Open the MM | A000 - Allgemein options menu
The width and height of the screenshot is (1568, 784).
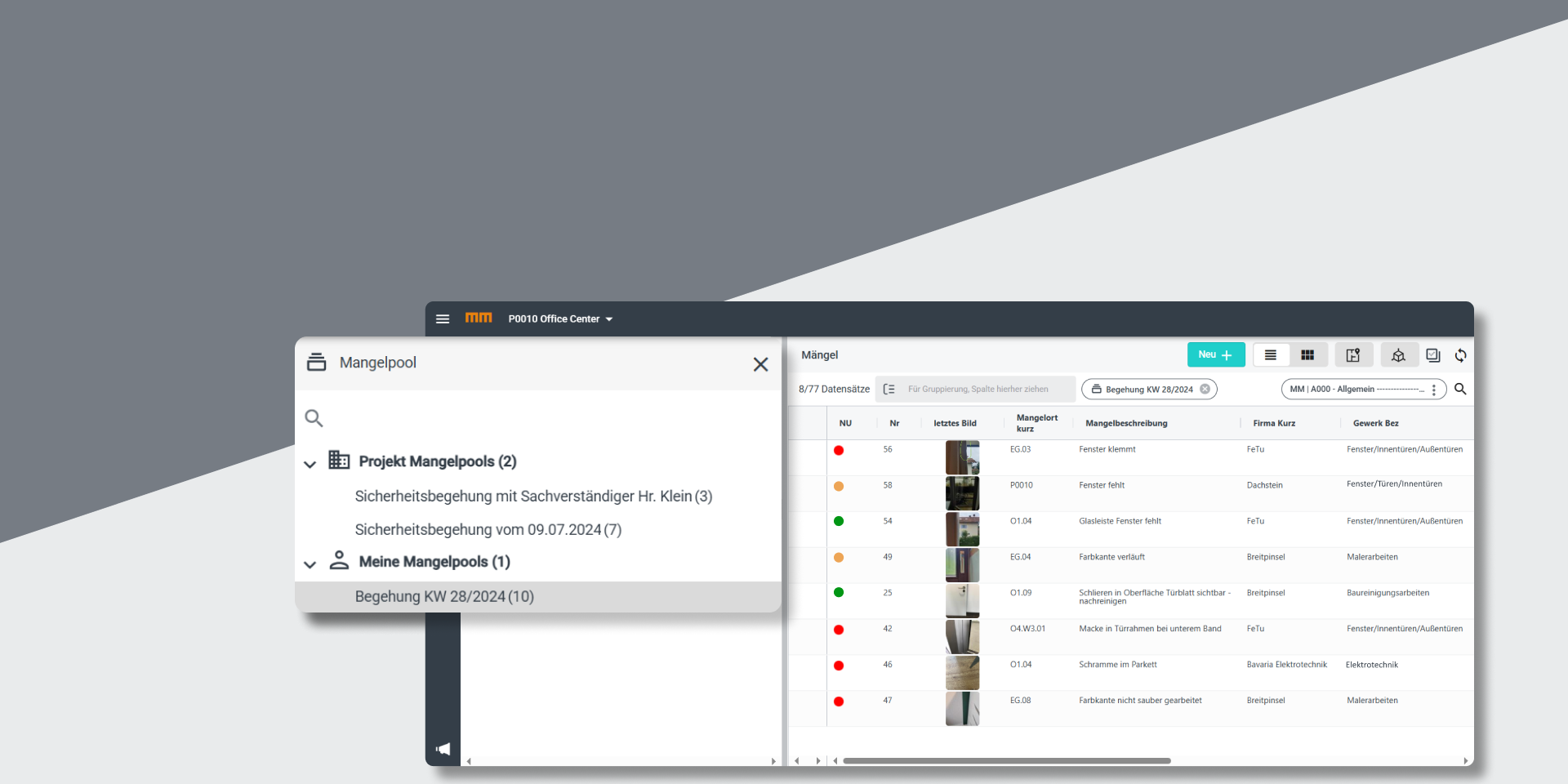pos(1433,390)
